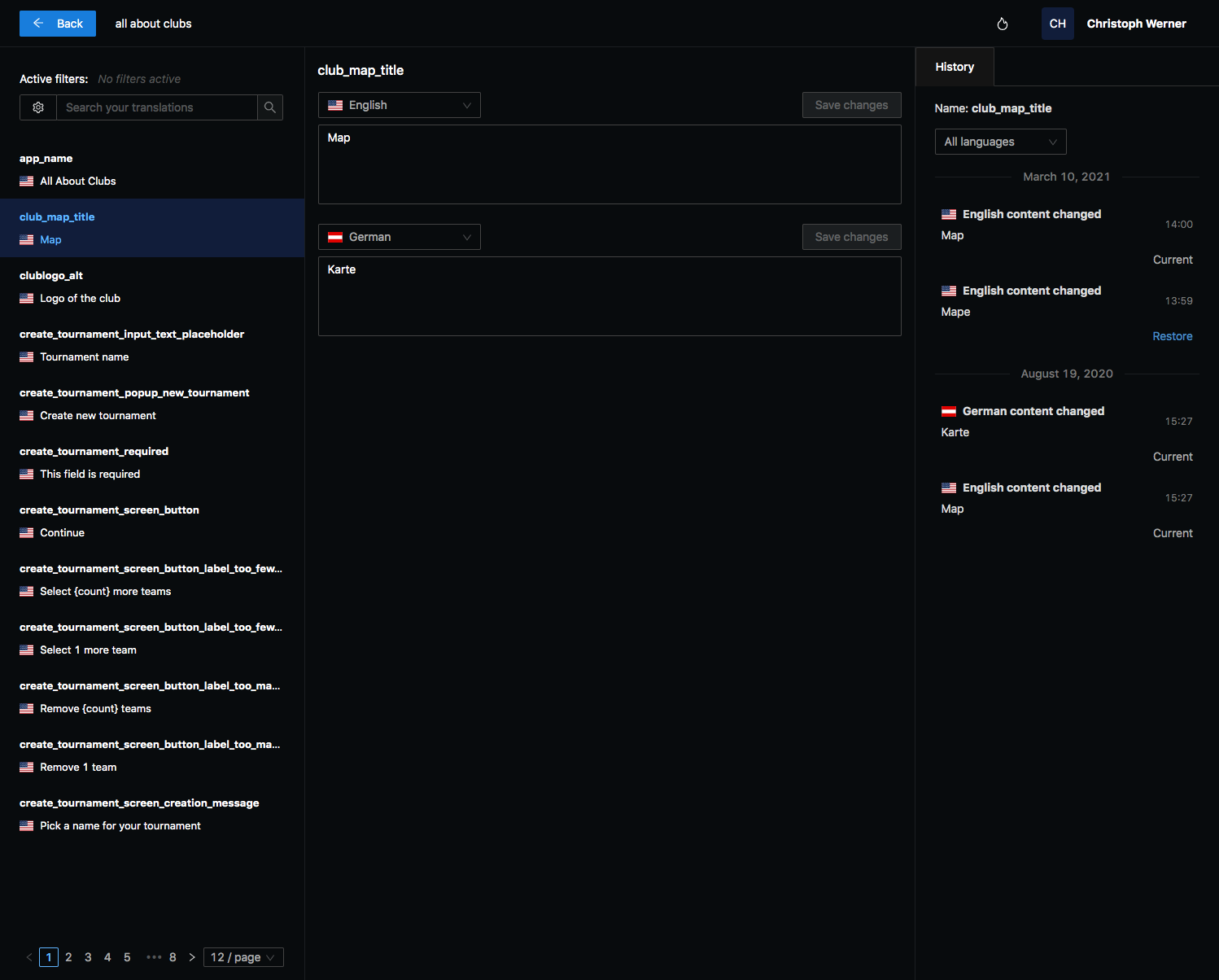Go to pagination page 1

coord(49,957)
